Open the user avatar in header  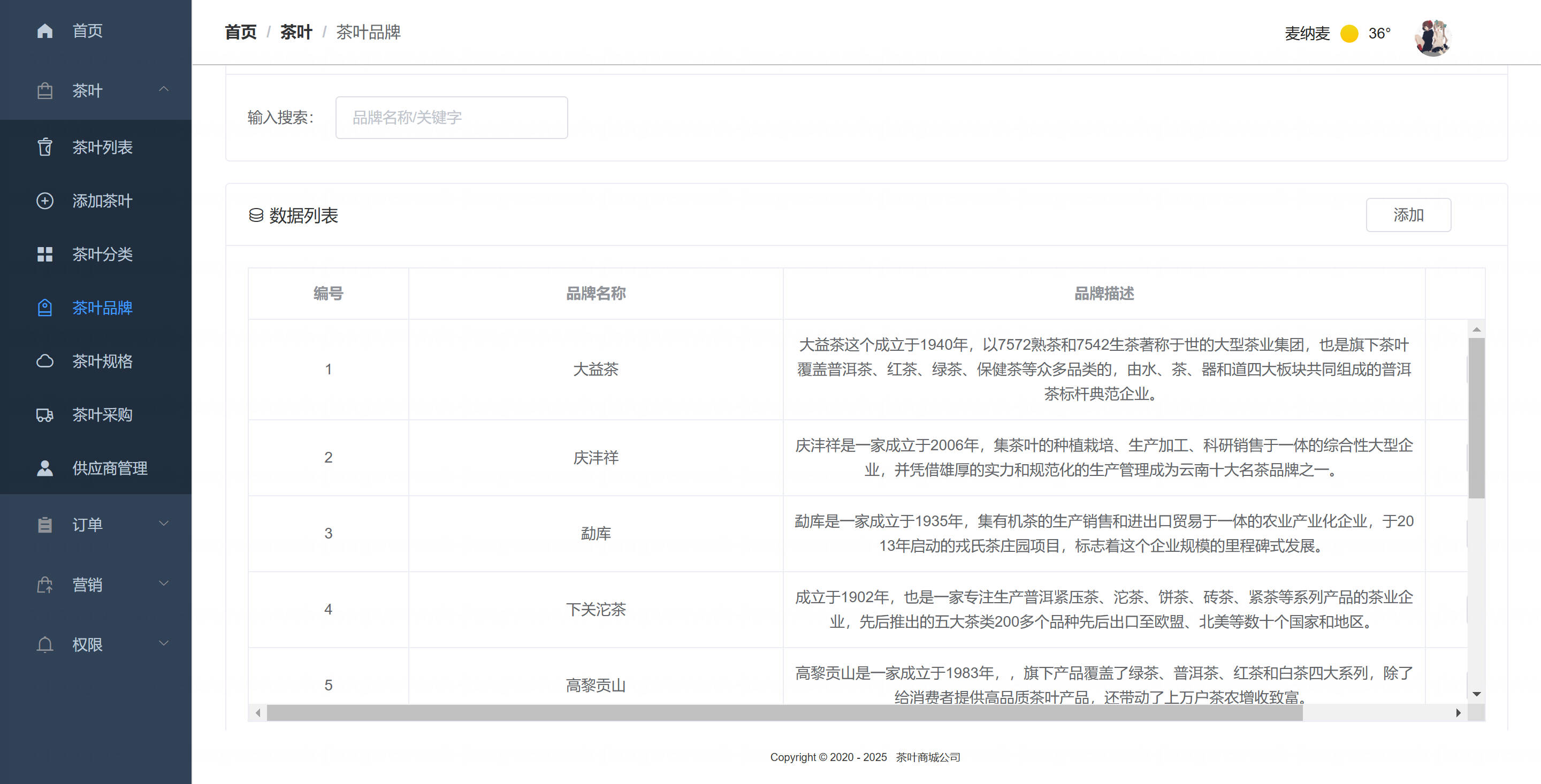click(x=1433, y=37)
